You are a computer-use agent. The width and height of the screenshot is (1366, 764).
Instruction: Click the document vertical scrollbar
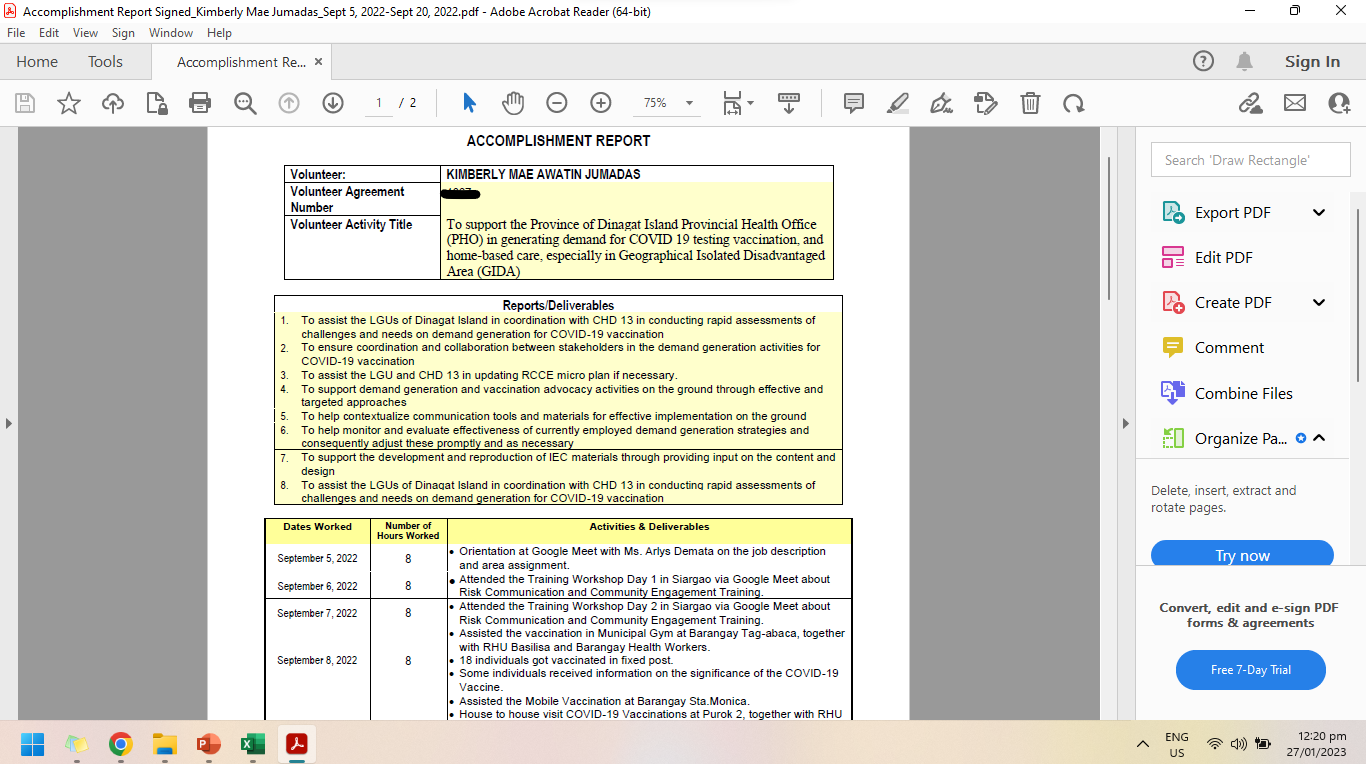[1108, 228]
